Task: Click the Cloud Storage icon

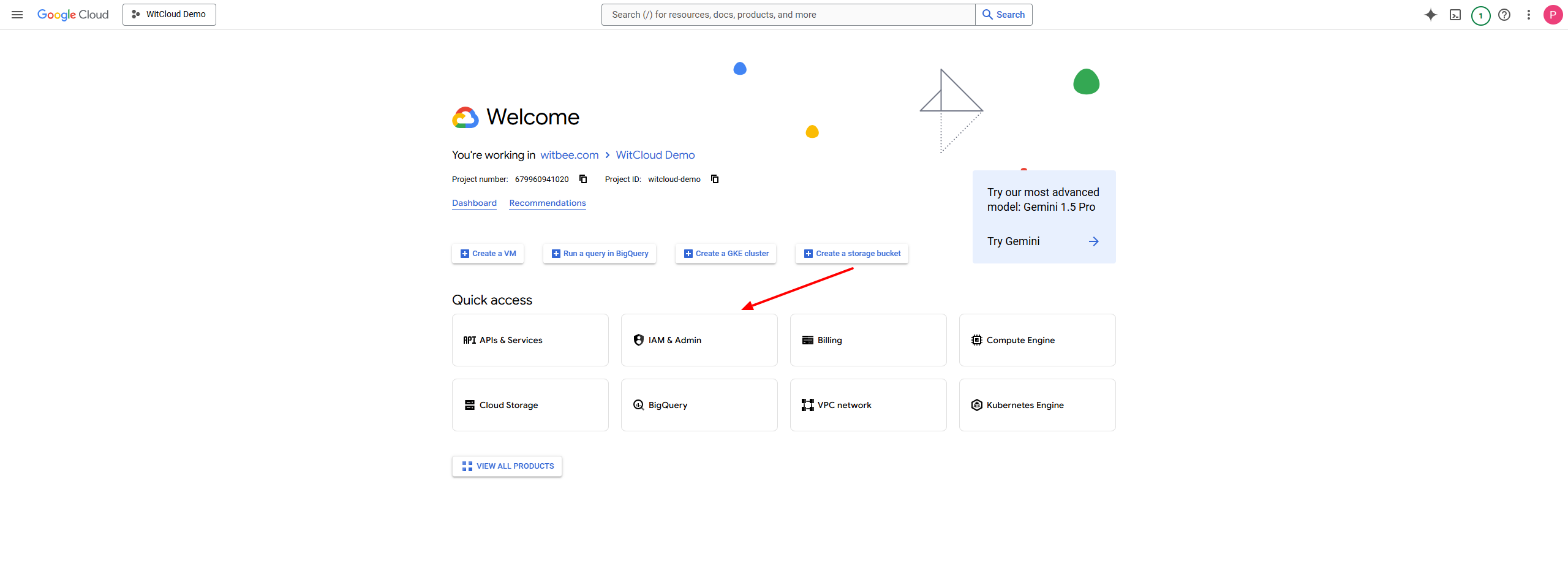Action: 470,405
